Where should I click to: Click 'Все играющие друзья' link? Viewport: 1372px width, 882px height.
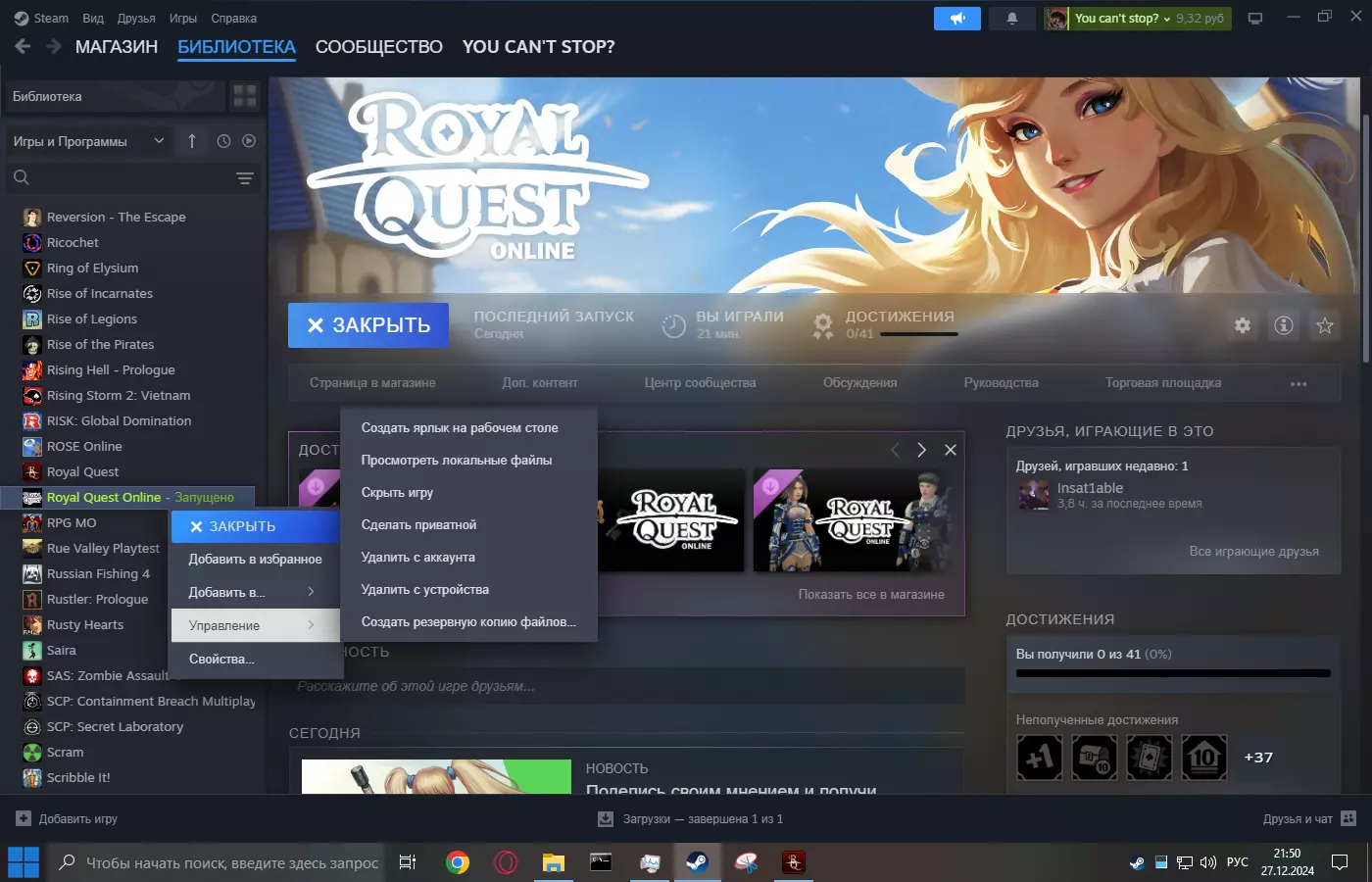click(1253, 551)
